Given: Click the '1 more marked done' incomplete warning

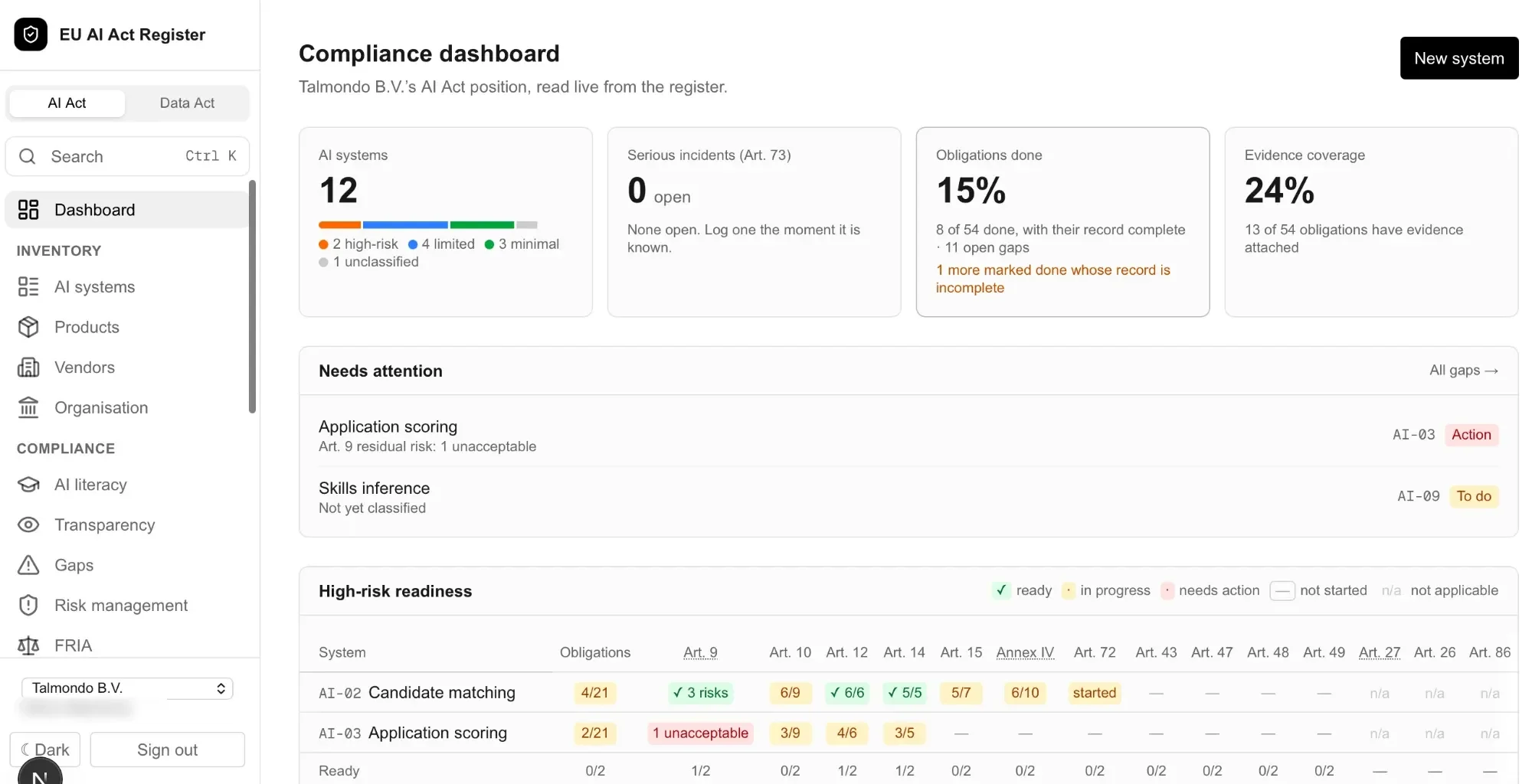Looking at the screenshot, I should pyautogui.click(x=1052, y=279).
